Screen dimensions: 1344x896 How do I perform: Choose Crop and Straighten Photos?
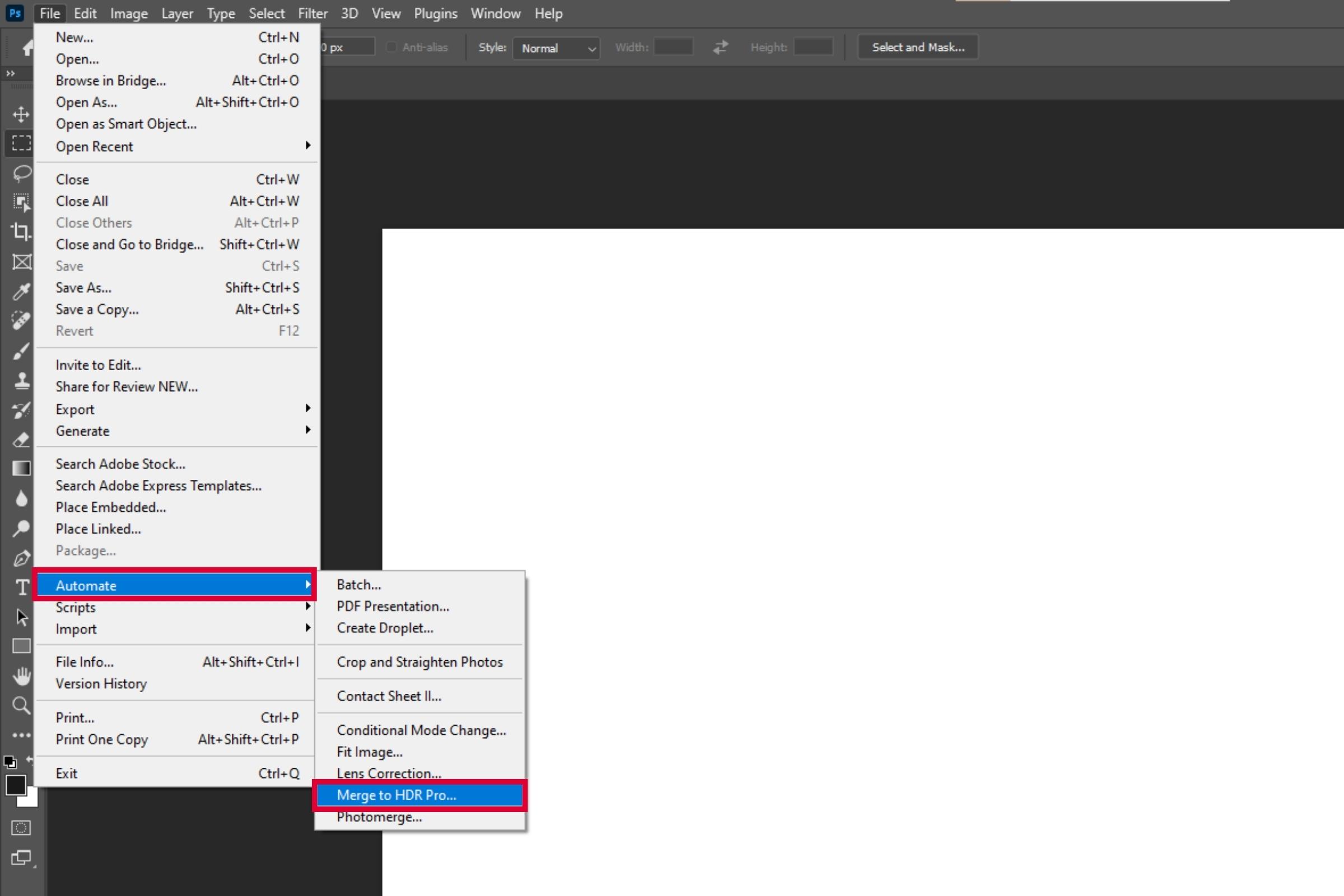coord(419,662)
